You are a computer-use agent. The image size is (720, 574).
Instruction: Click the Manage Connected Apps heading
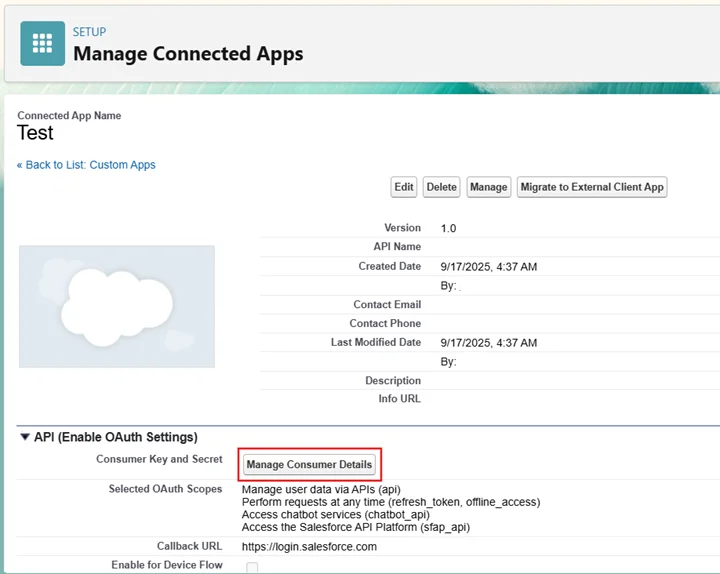coord(188,54)
